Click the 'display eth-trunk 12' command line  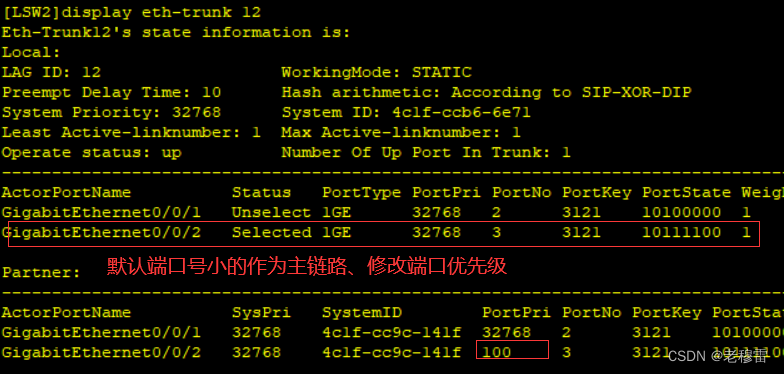click(131, 12)
